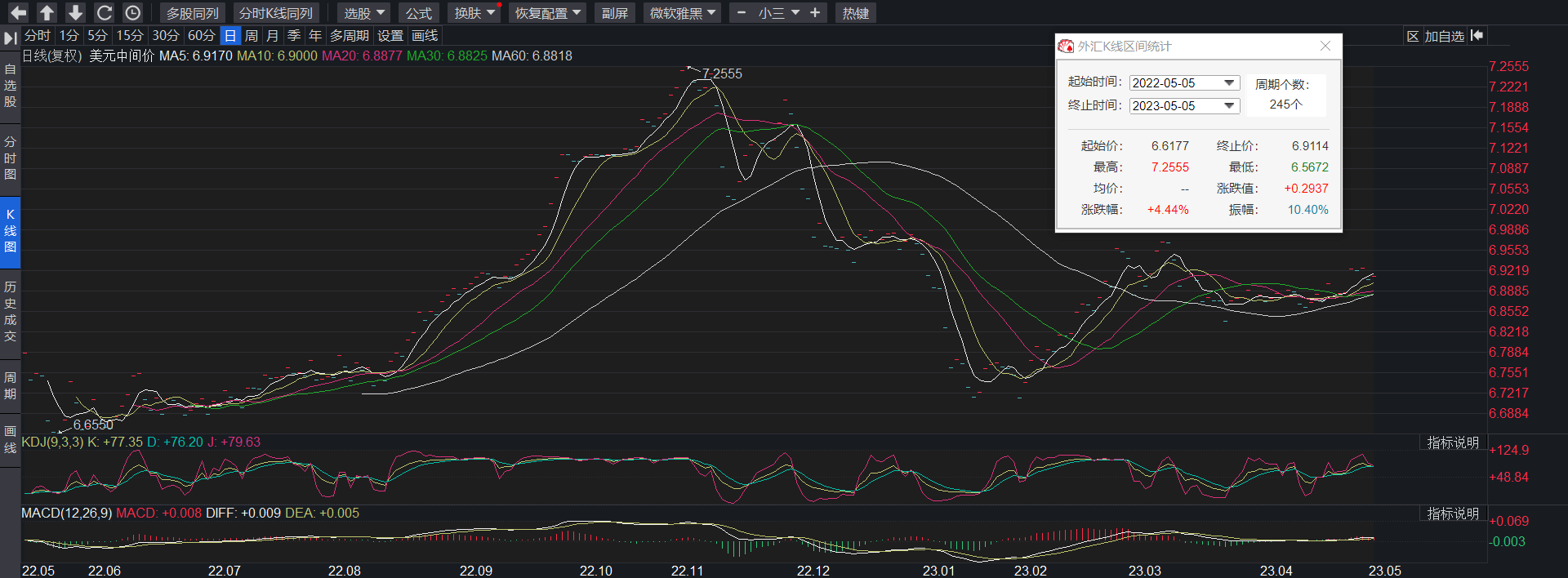Click 指标说明 next to the KDJ indicator
Image resolution: width=1568 pixels, height=578 pixels.
point(1453,442)
